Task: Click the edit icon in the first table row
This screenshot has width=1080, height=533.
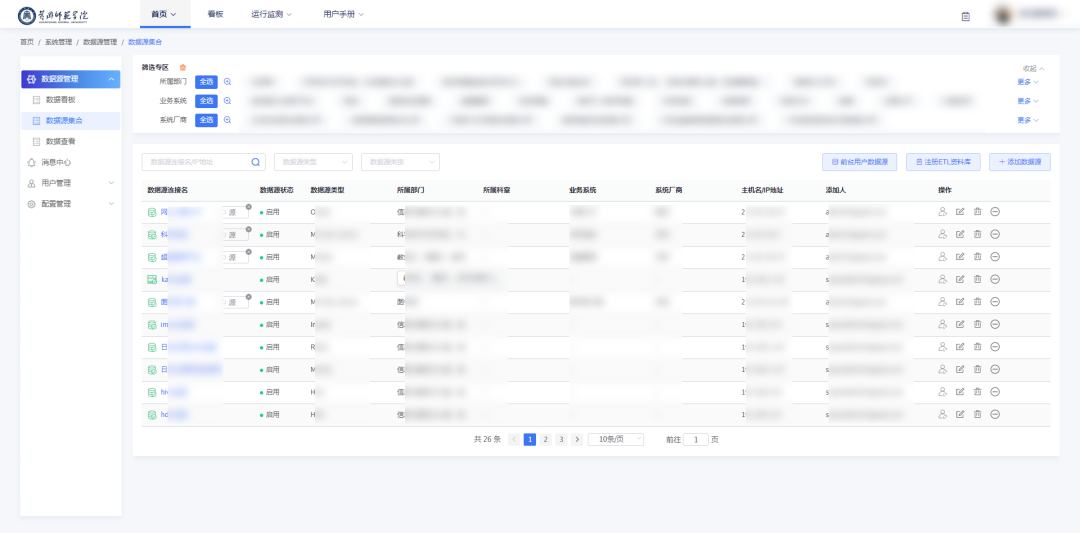Action: click(x=960, y=212)
